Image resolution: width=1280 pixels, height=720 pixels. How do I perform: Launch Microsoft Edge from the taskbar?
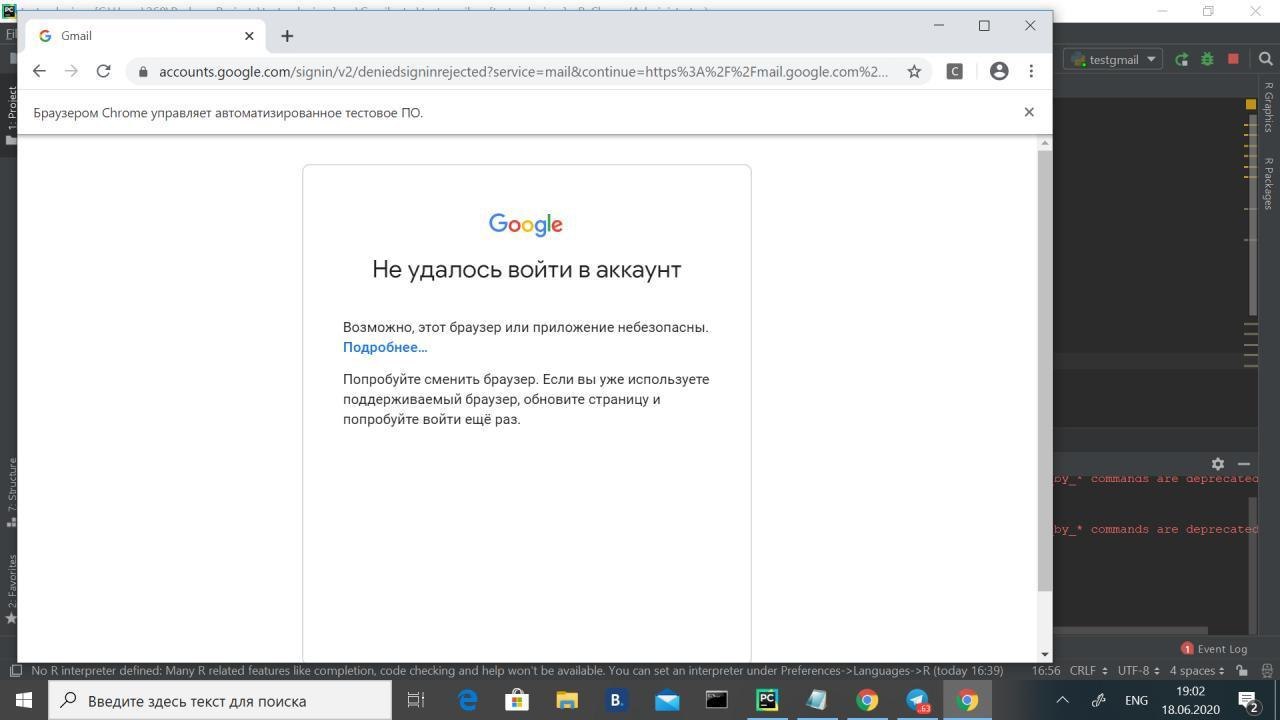click(x=467, y=700)
